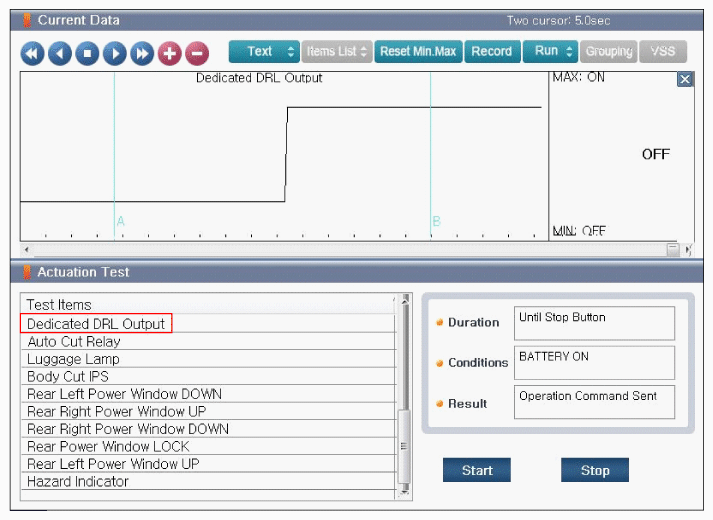Select Rear Left Power Window DOWN item

pos(208,394)
